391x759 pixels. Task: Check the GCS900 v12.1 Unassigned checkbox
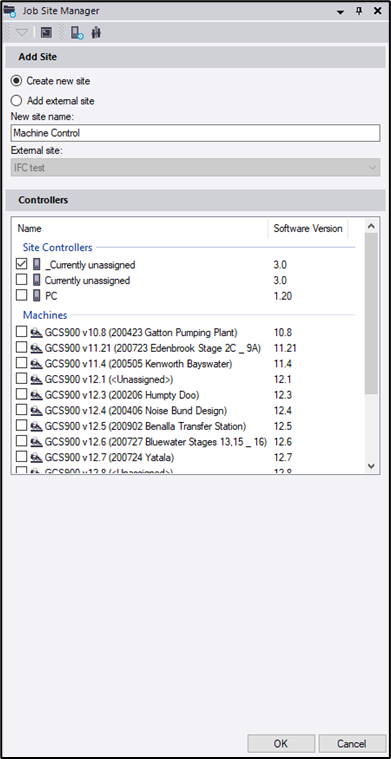click(21, 379)
